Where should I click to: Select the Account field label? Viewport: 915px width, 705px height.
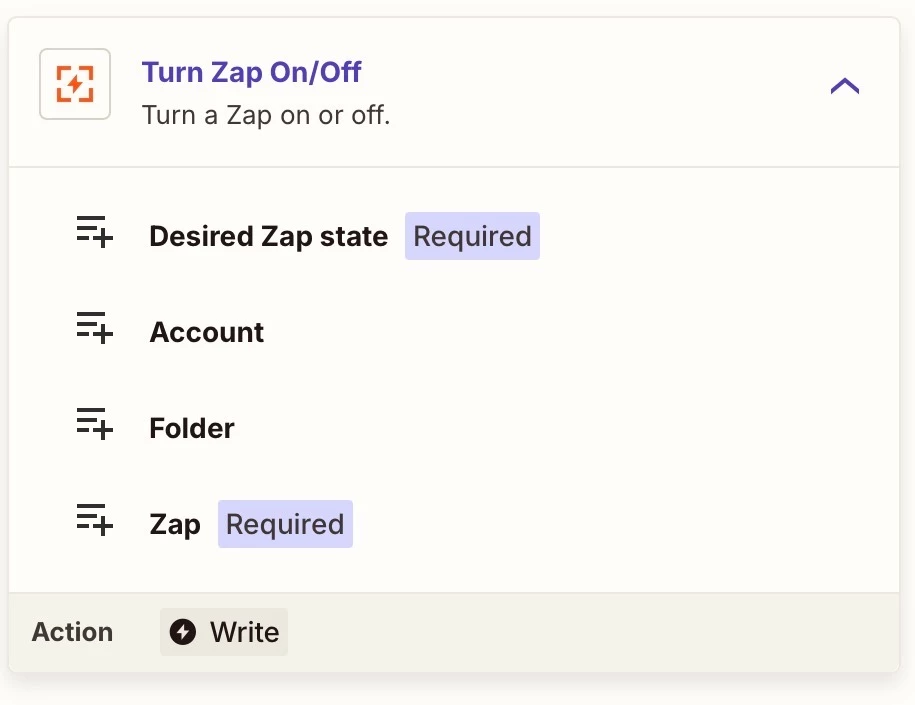[206, 333]
